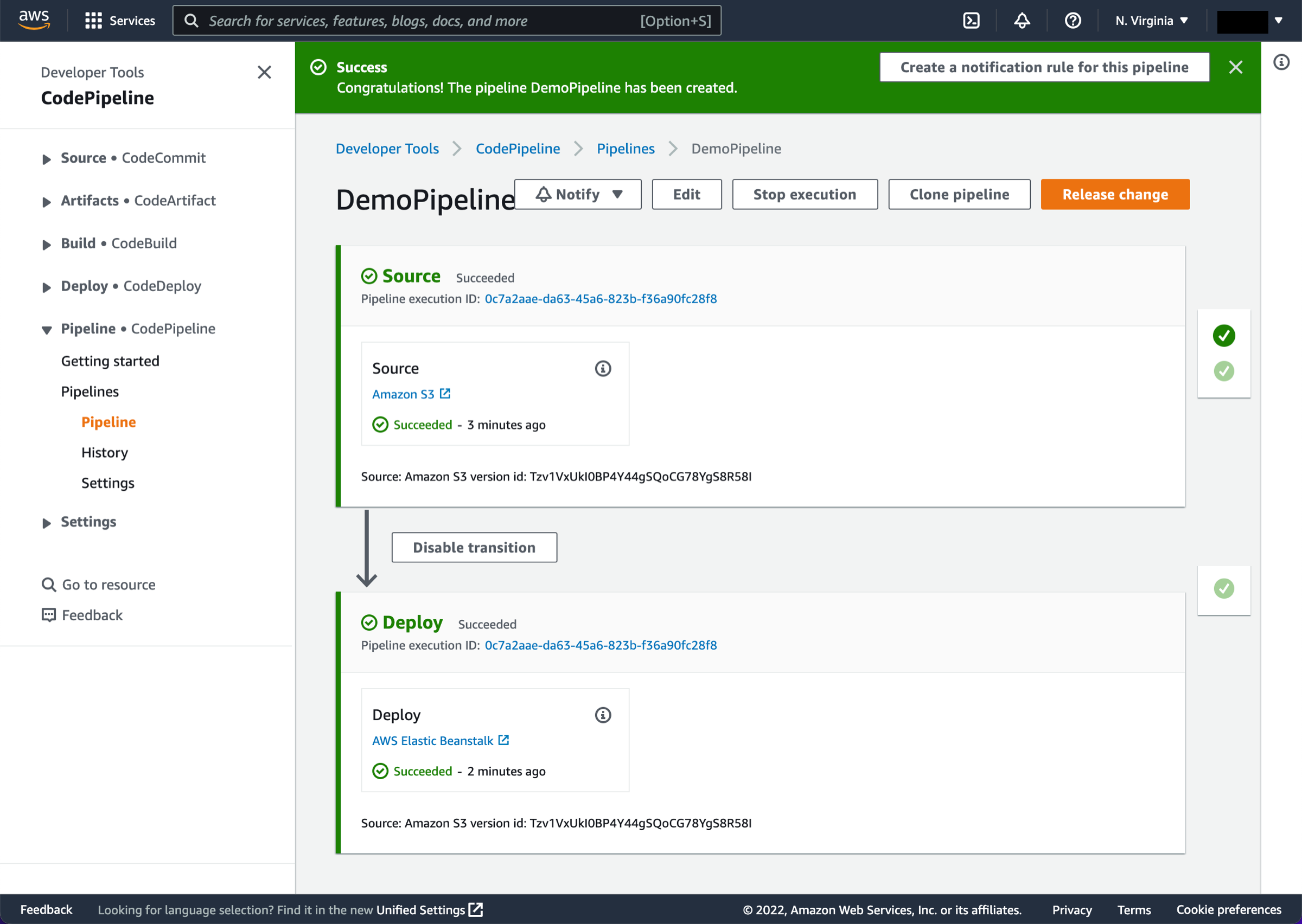Viewport: 1302px width, 924px height.
Task: Click Go to resource in the sidebar
Action: click(x=108, y=585)
